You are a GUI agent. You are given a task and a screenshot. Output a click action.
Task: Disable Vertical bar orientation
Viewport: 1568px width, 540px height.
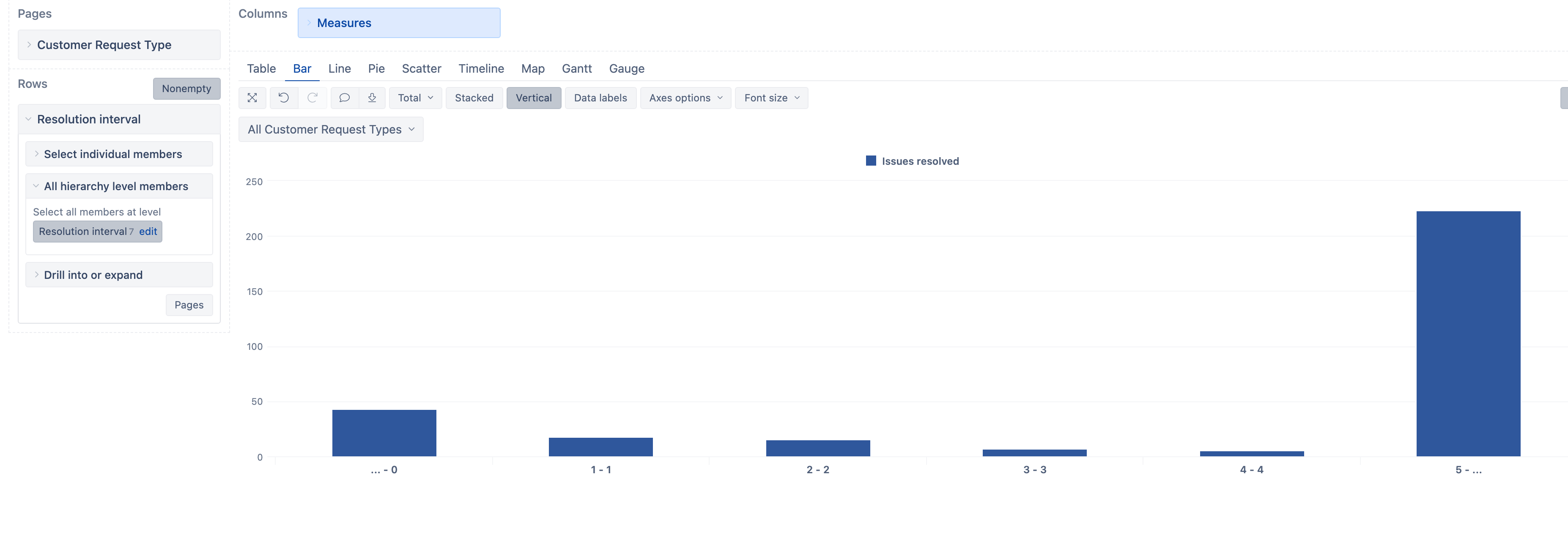click(x=534, y=97)
